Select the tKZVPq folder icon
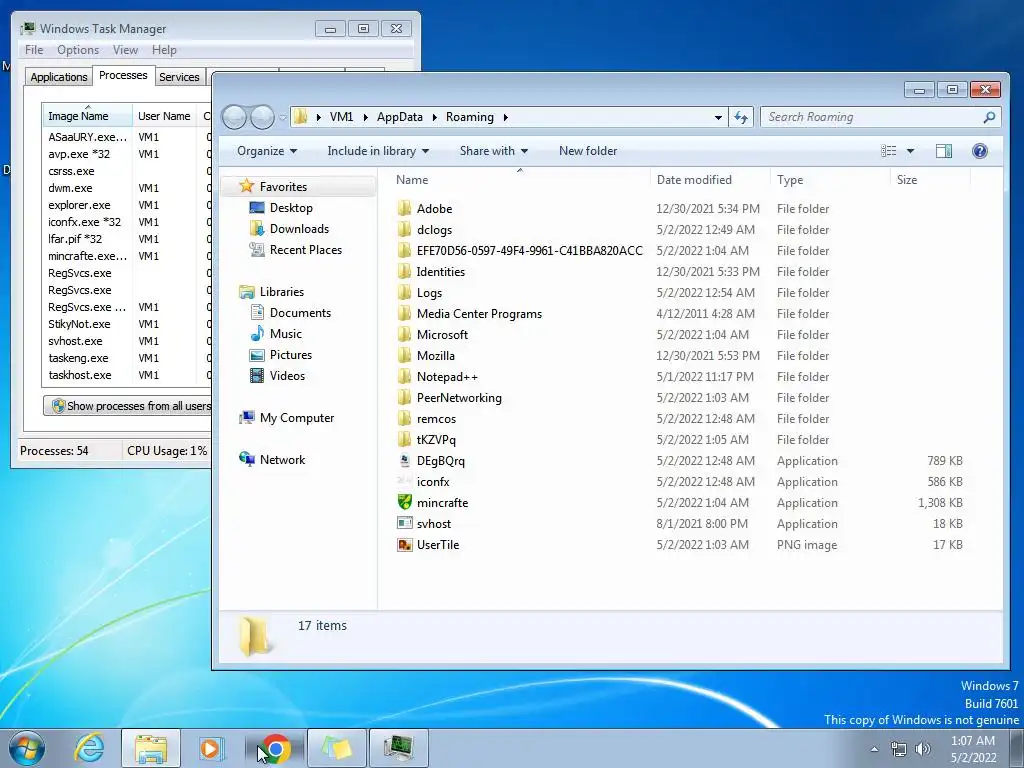Screen dimensions: 1024x768 [x=405, y=440]
